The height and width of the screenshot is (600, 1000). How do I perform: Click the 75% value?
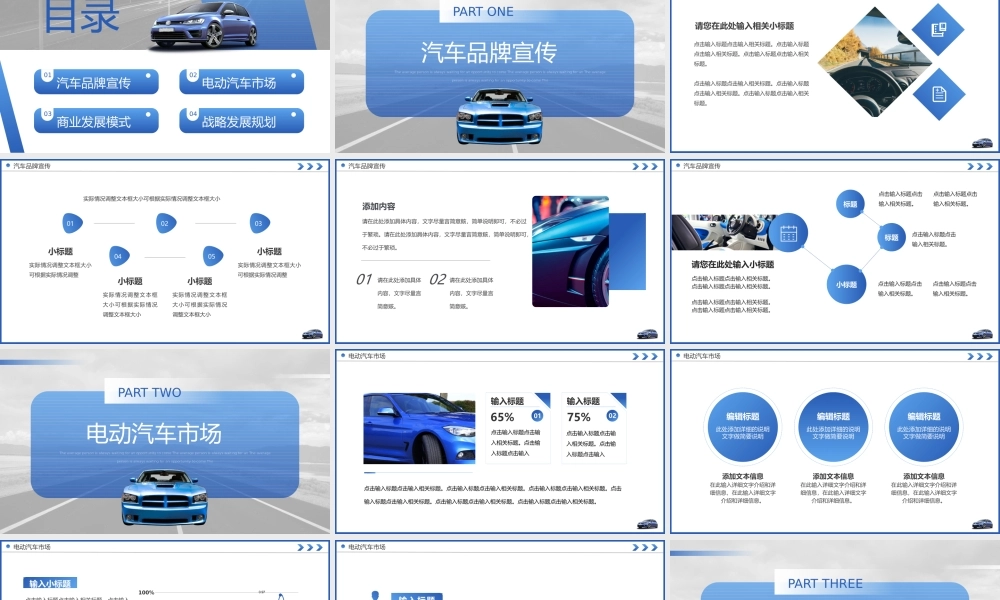coord(578,417)
